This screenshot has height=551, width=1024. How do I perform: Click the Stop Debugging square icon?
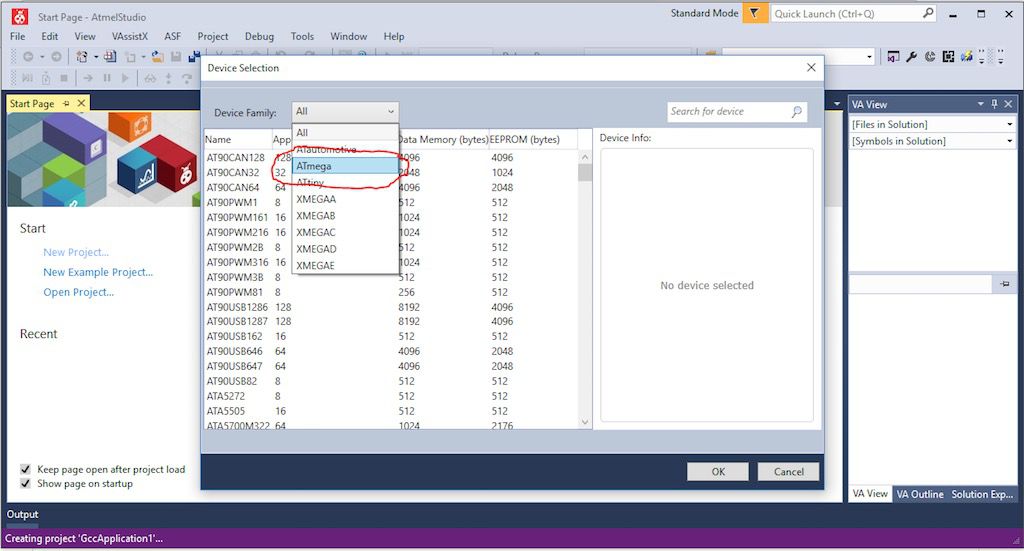64,78
